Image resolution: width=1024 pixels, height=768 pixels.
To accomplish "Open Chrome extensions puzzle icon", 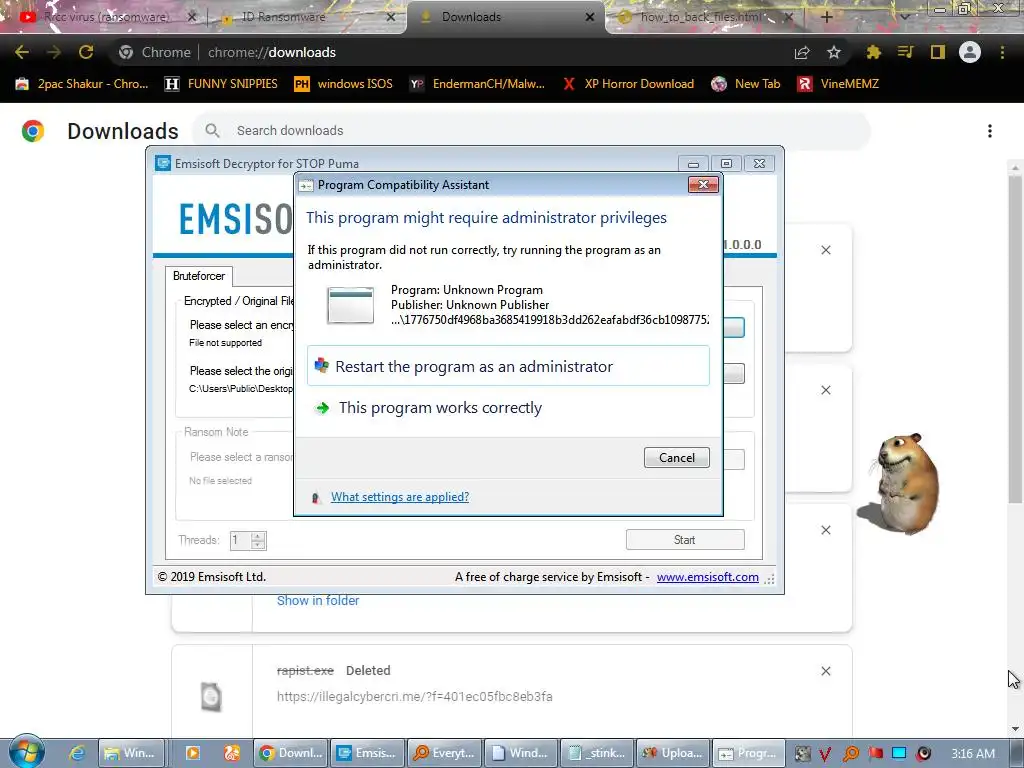I will pos(873,52).
